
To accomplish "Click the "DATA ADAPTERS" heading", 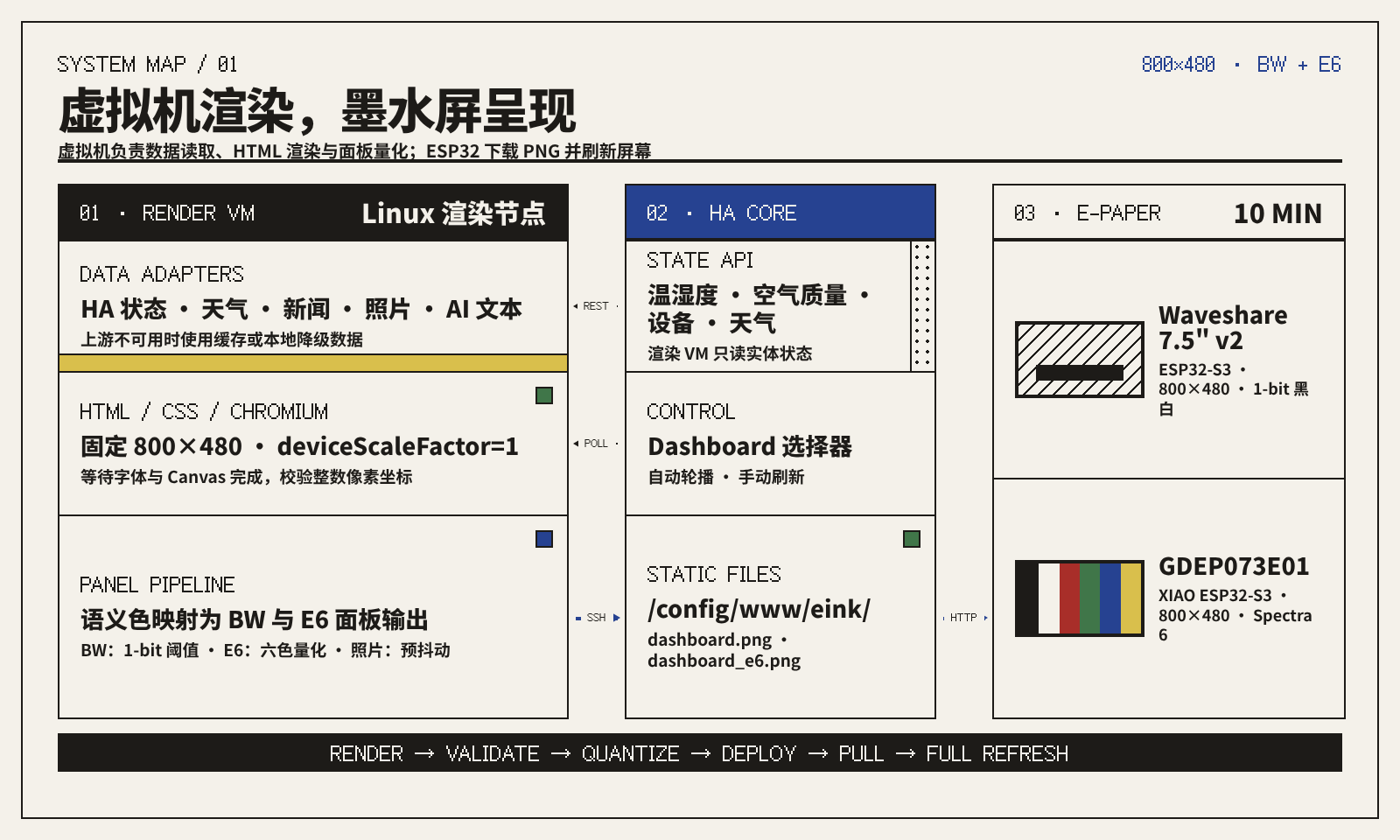I will (162, 275).
